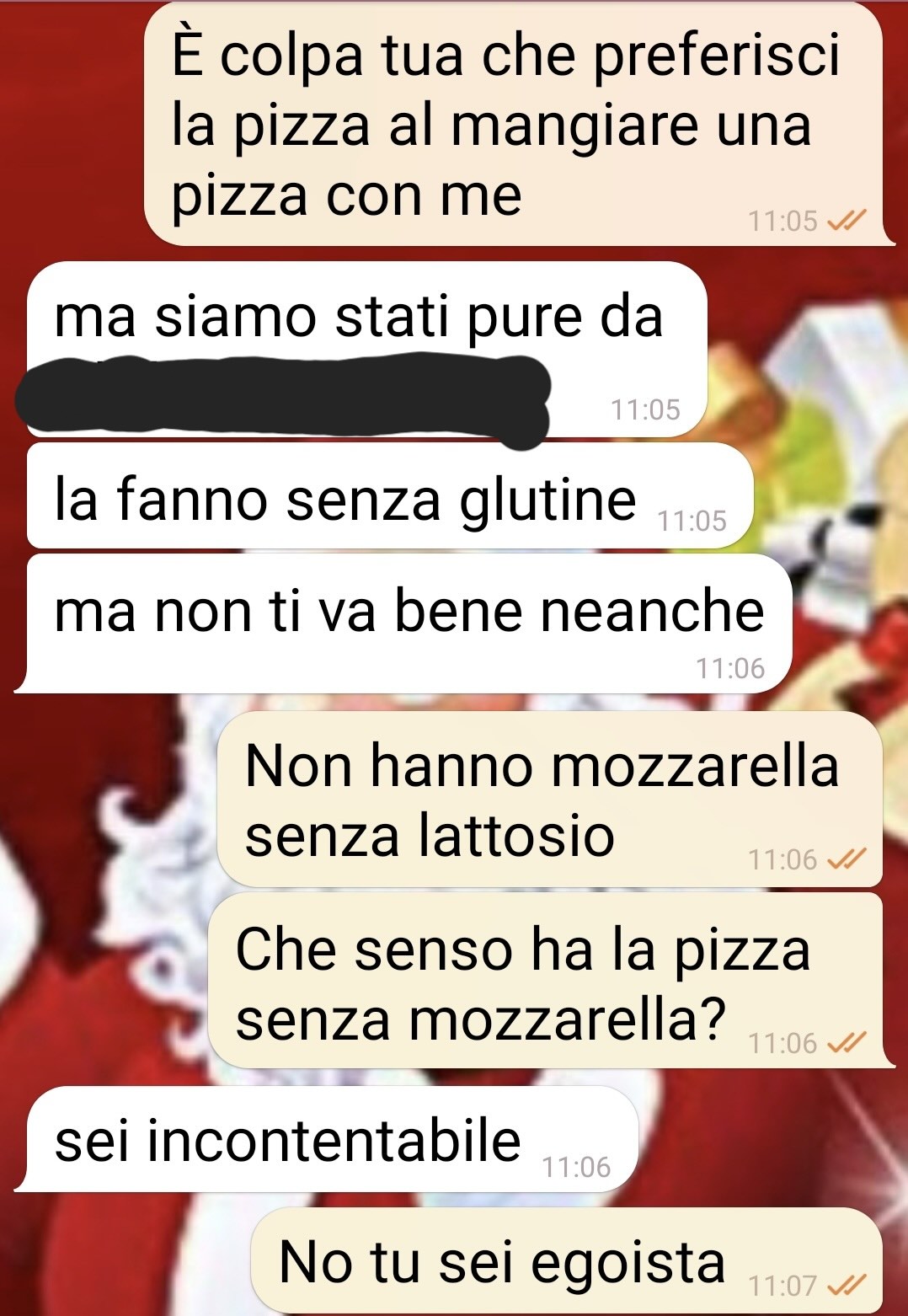This screenshot has height=1316, width=908.
Task: Click the 11:05 timestamp on 'senza glutine'
Action: click(692, 521)
